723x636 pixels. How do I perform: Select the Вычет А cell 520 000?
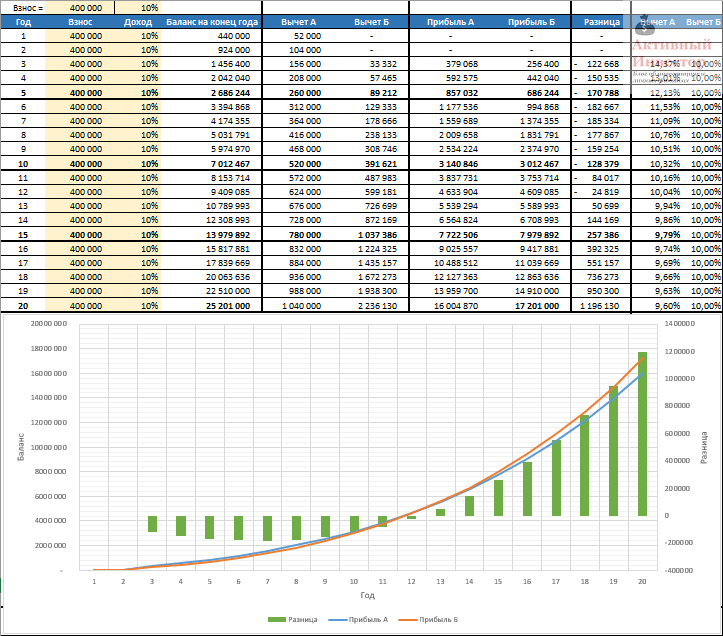305,164
